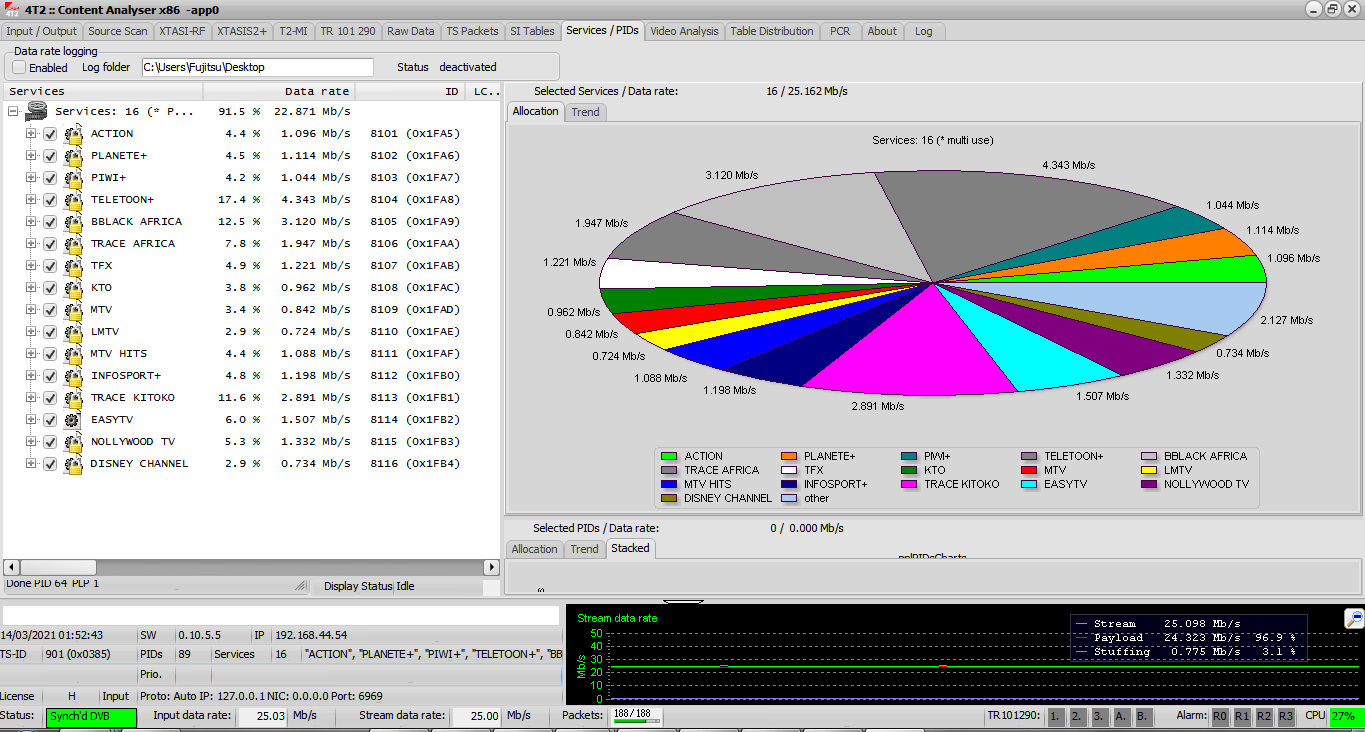Click TR101290 priority 2 indicator
This screenshot has height=732, width=1365.
(1077, 716)
